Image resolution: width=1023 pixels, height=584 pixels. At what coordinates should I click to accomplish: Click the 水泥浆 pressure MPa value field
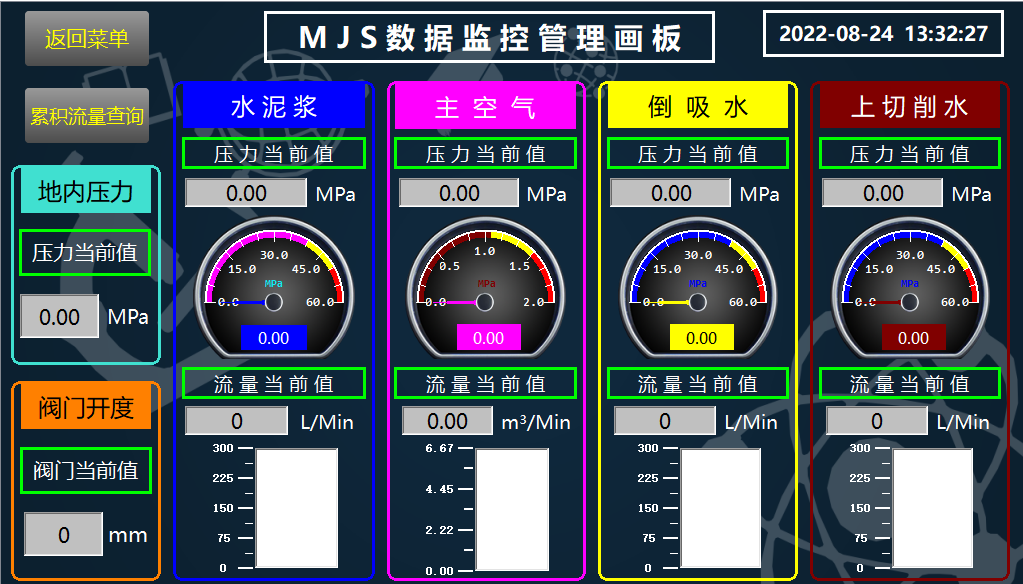click(246, 193)
